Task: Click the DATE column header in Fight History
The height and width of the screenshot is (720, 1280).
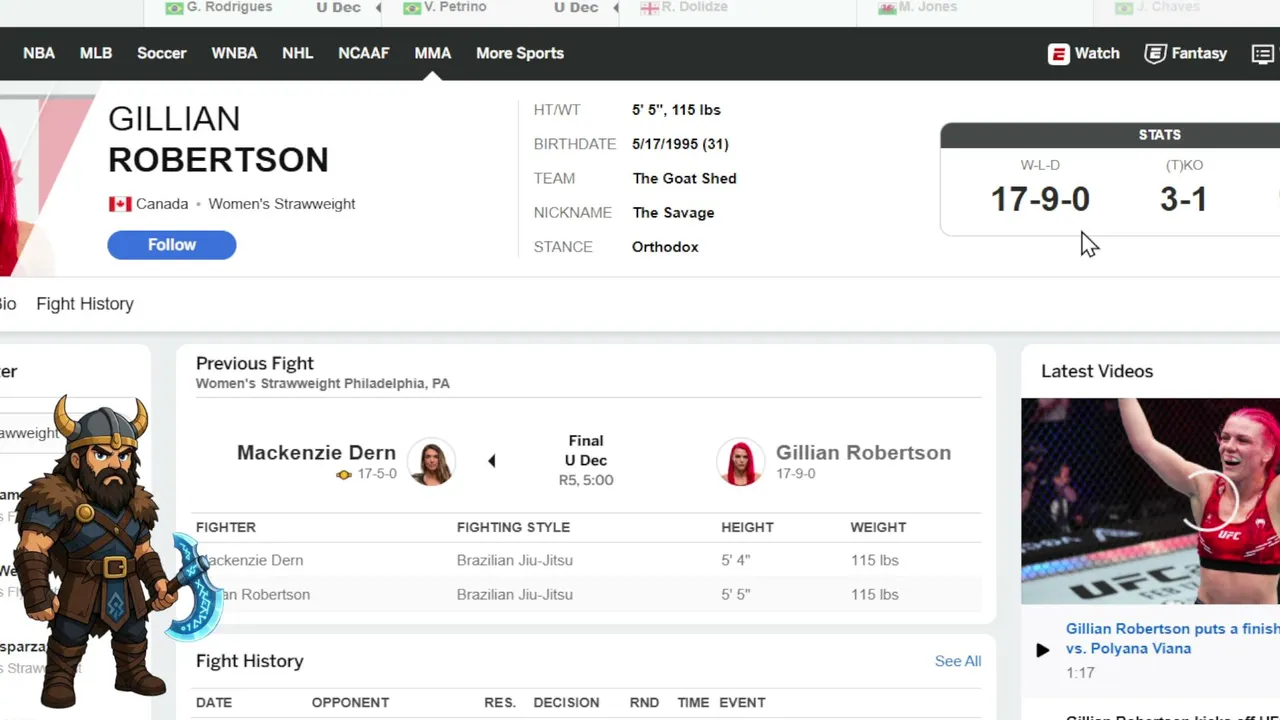Action: 214,703
